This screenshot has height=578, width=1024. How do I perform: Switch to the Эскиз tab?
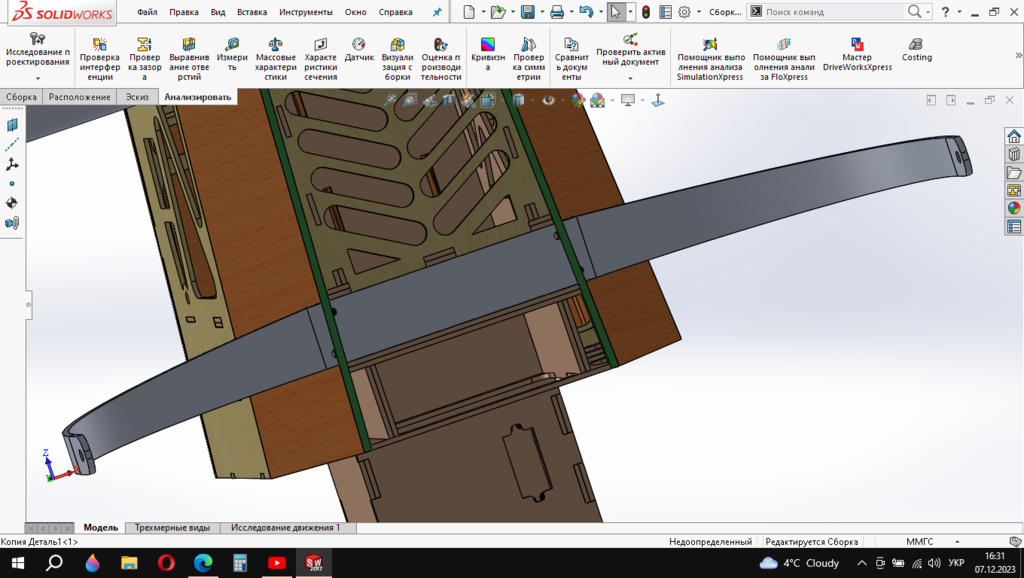136,97
